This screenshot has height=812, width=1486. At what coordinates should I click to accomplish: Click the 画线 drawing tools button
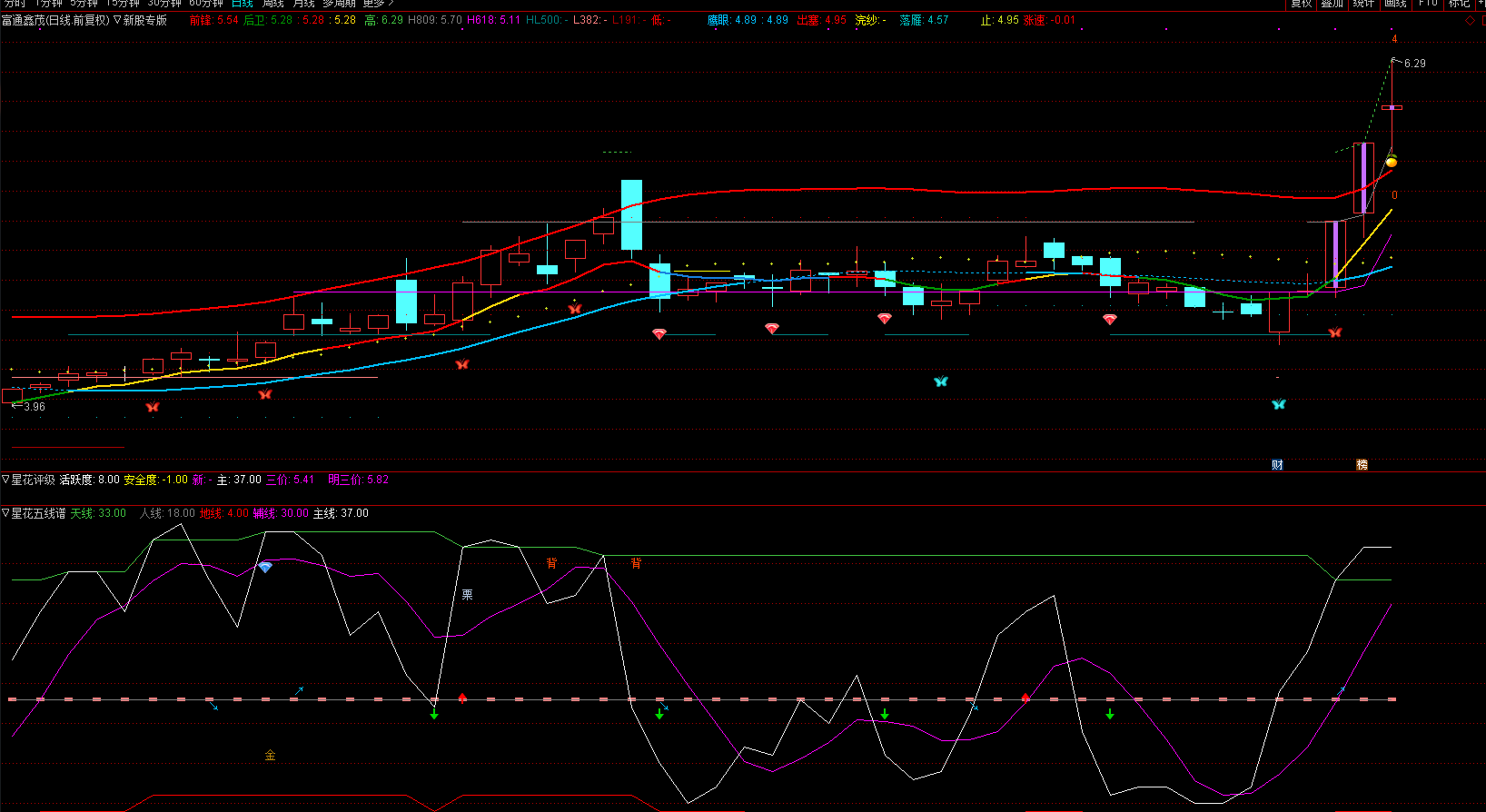coord(1395,4)
